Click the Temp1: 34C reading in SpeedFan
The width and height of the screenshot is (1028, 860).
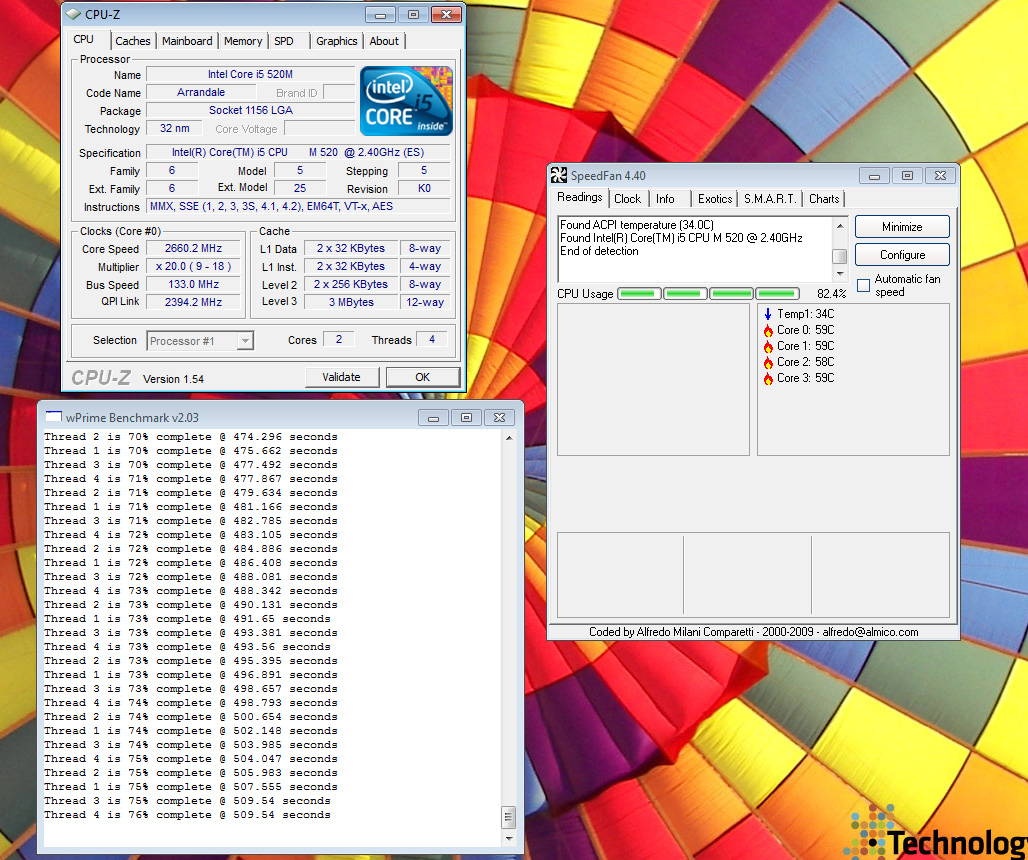805,314
